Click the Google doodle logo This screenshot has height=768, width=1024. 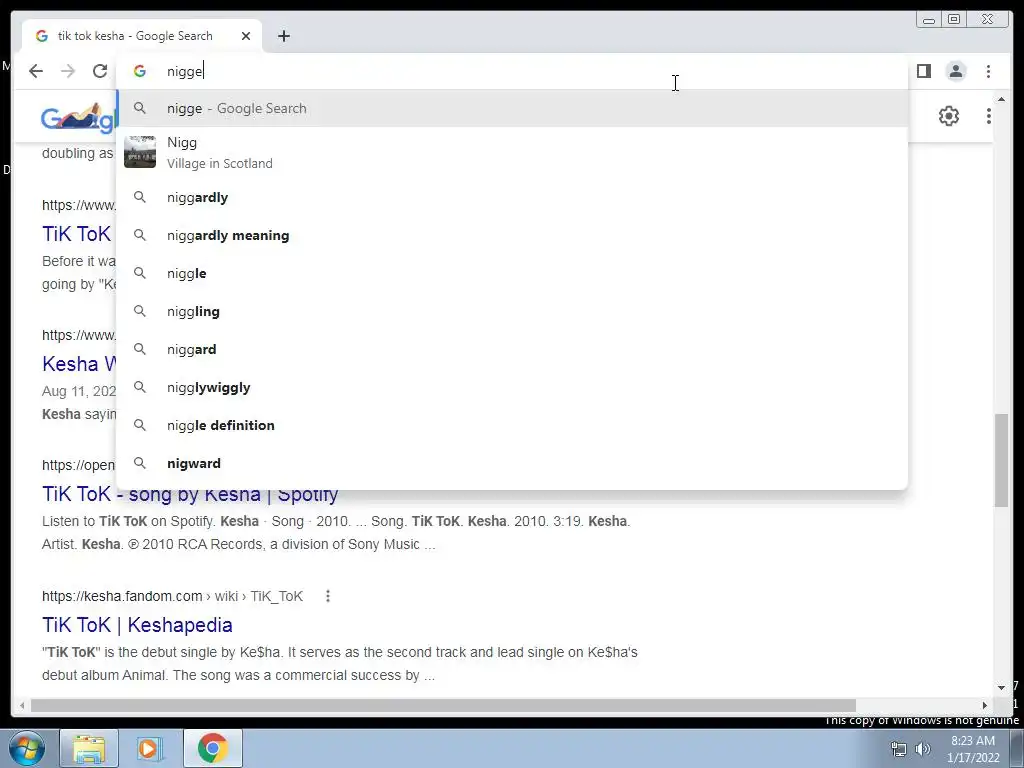point(78,118)
